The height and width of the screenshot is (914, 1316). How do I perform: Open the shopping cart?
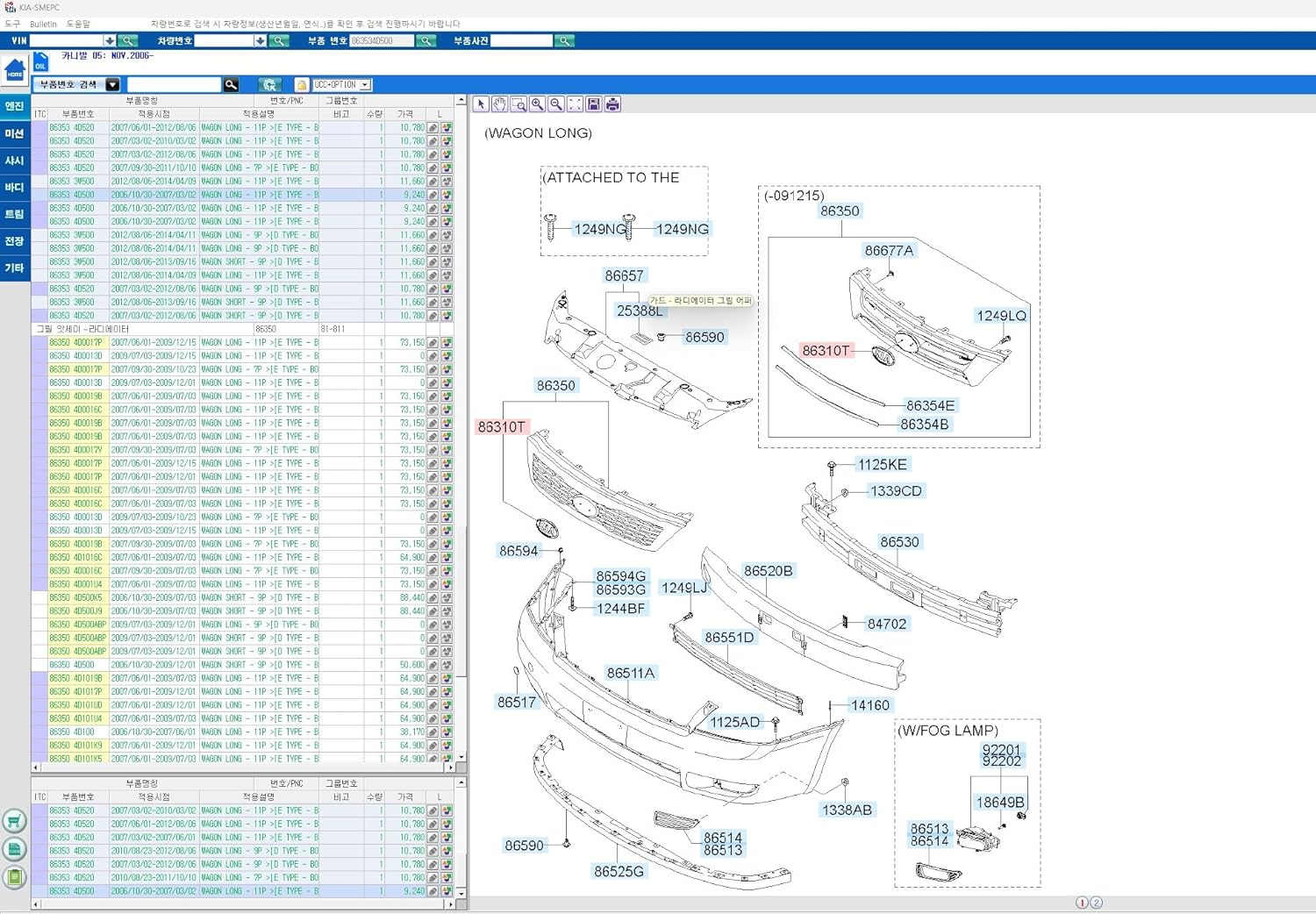coord(14,821)
